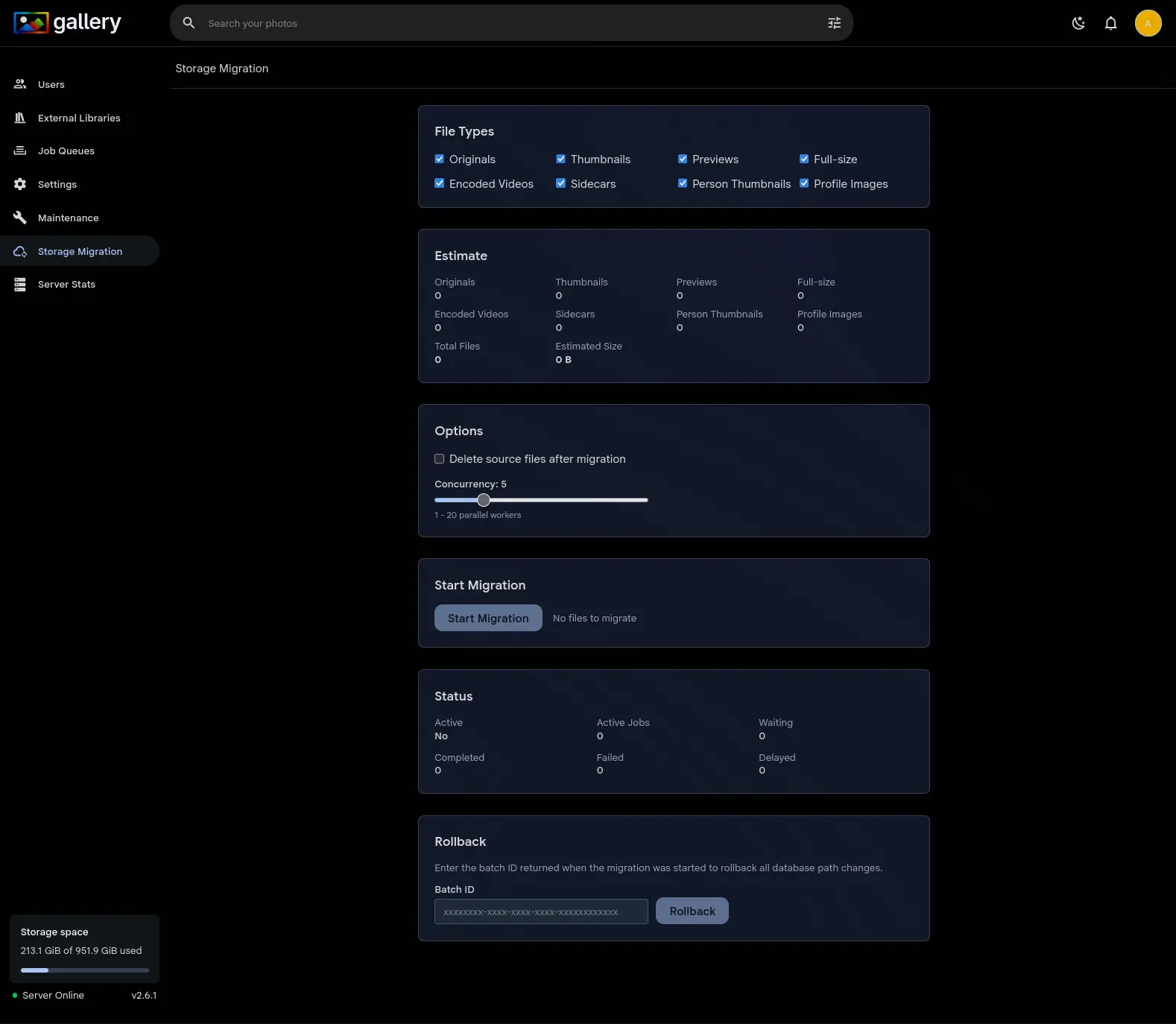Click the search magnifier icon
Viewport: 1176px width, 1024px height.
189,23
